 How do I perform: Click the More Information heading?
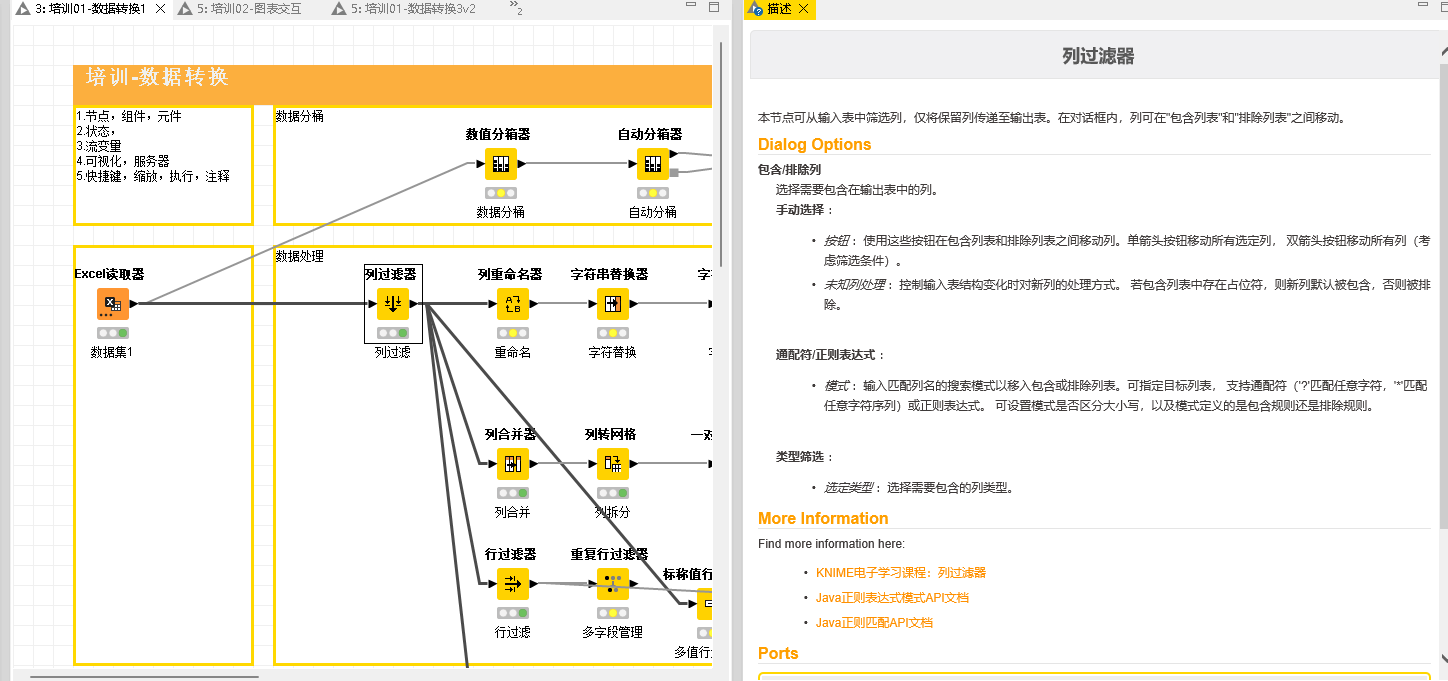click(823, 518)
